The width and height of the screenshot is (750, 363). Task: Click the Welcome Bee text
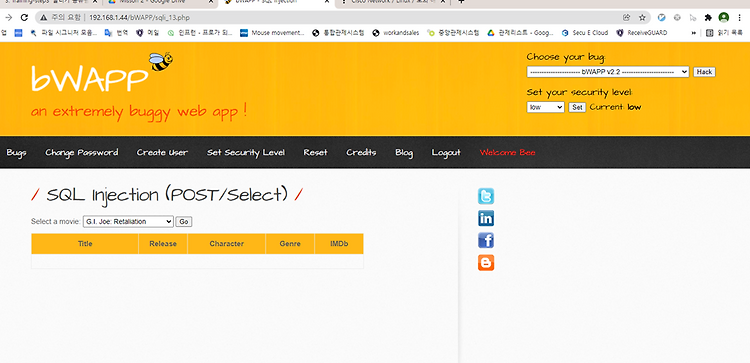coord(507,153)
